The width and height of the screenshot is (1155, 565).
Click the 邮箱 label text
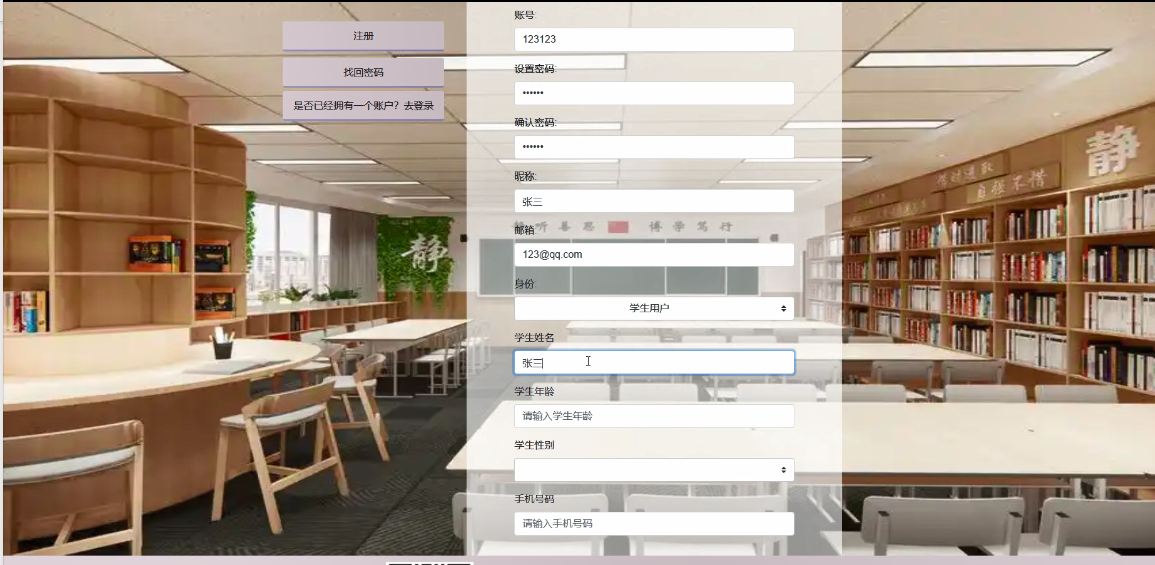pos(524,230)
